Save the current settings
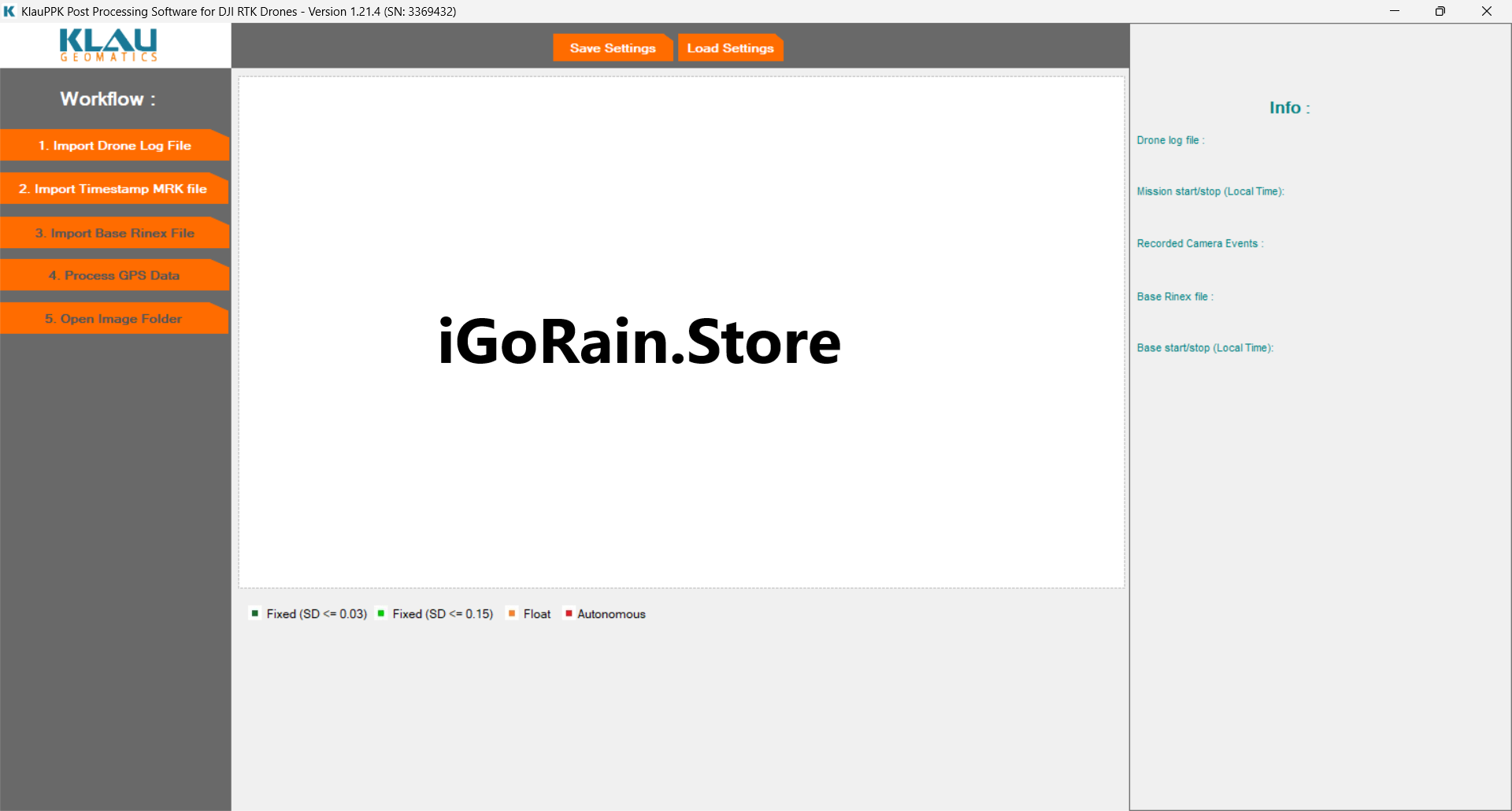Screen dimensions: 1512x811 point(612,48)
